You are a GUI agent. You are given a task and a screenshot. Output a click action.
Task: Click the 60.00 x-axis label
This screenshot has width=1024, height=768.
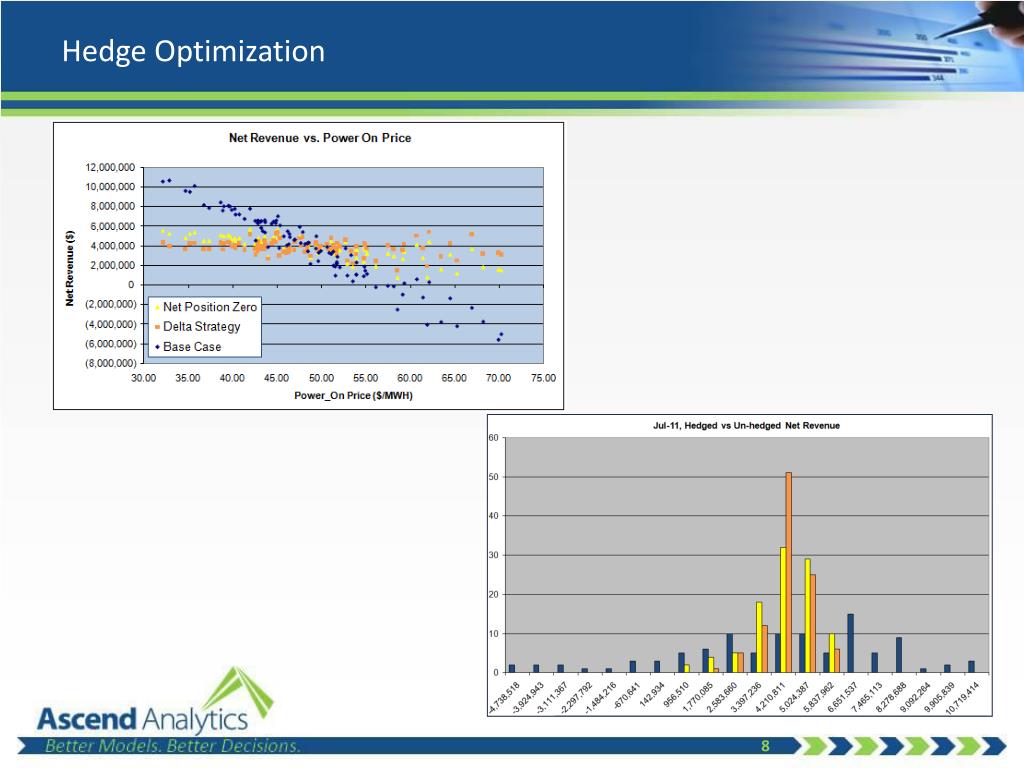[x=410, y=378]
